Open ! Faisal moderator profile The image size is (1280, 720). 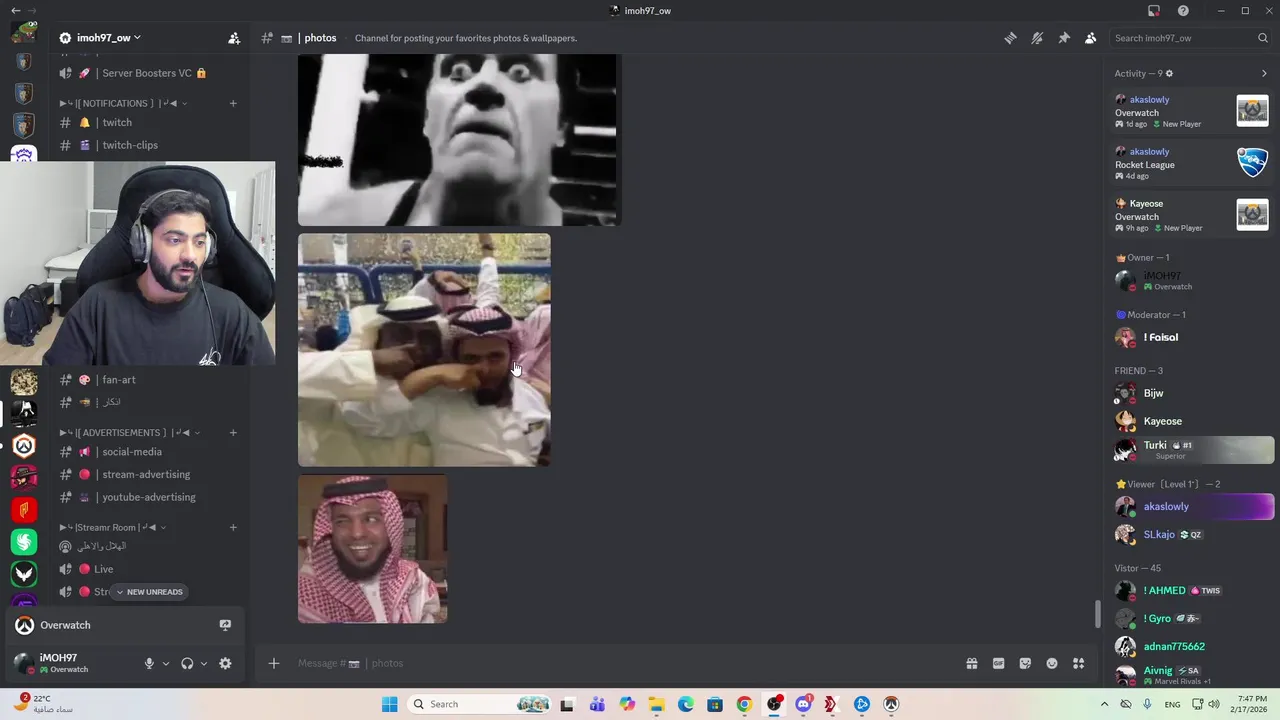1191,337
